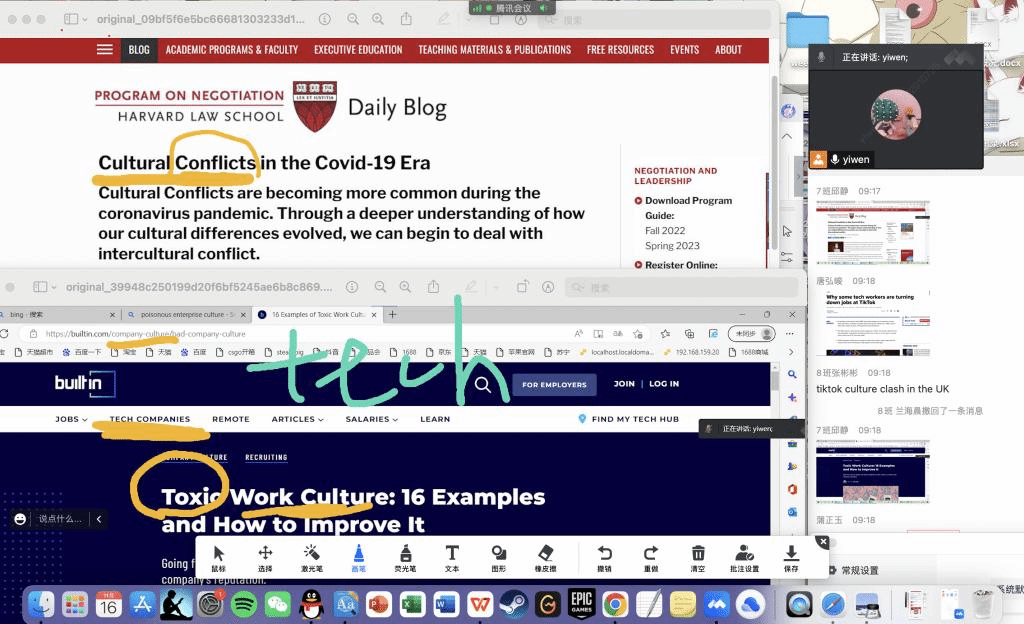Click the LEARN nav link
Image resolution: width=1024 pixels, height=624 pixels.
435,419
